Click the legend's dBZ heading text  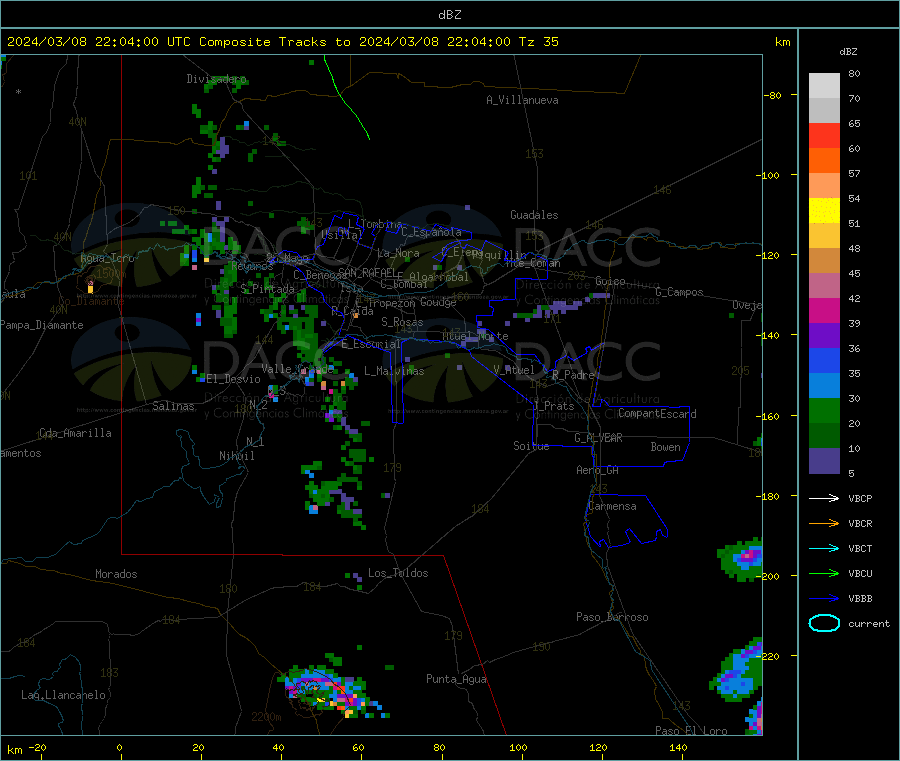848,52
